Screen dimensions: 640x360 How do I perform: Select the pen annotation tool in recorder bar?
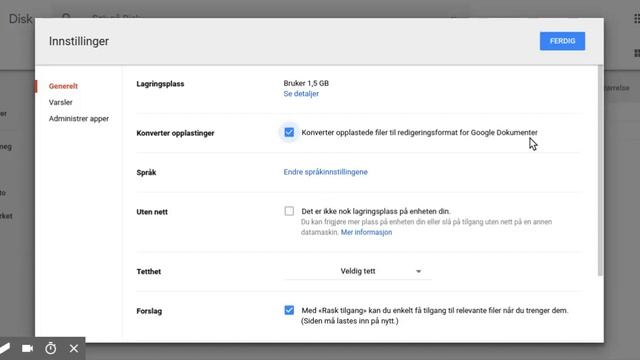coord(5,348)
